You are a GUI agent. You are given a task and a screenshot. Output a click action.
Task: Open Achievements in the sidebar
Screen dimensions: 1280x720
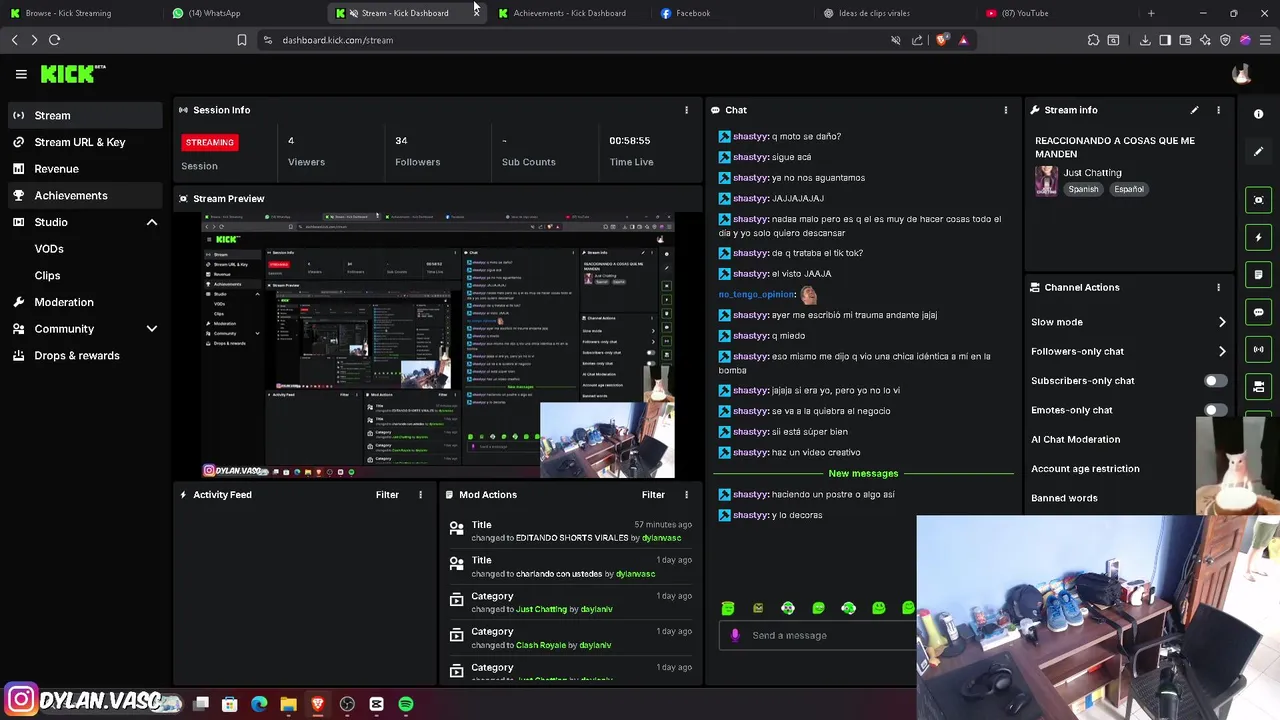tap(84, 195)
